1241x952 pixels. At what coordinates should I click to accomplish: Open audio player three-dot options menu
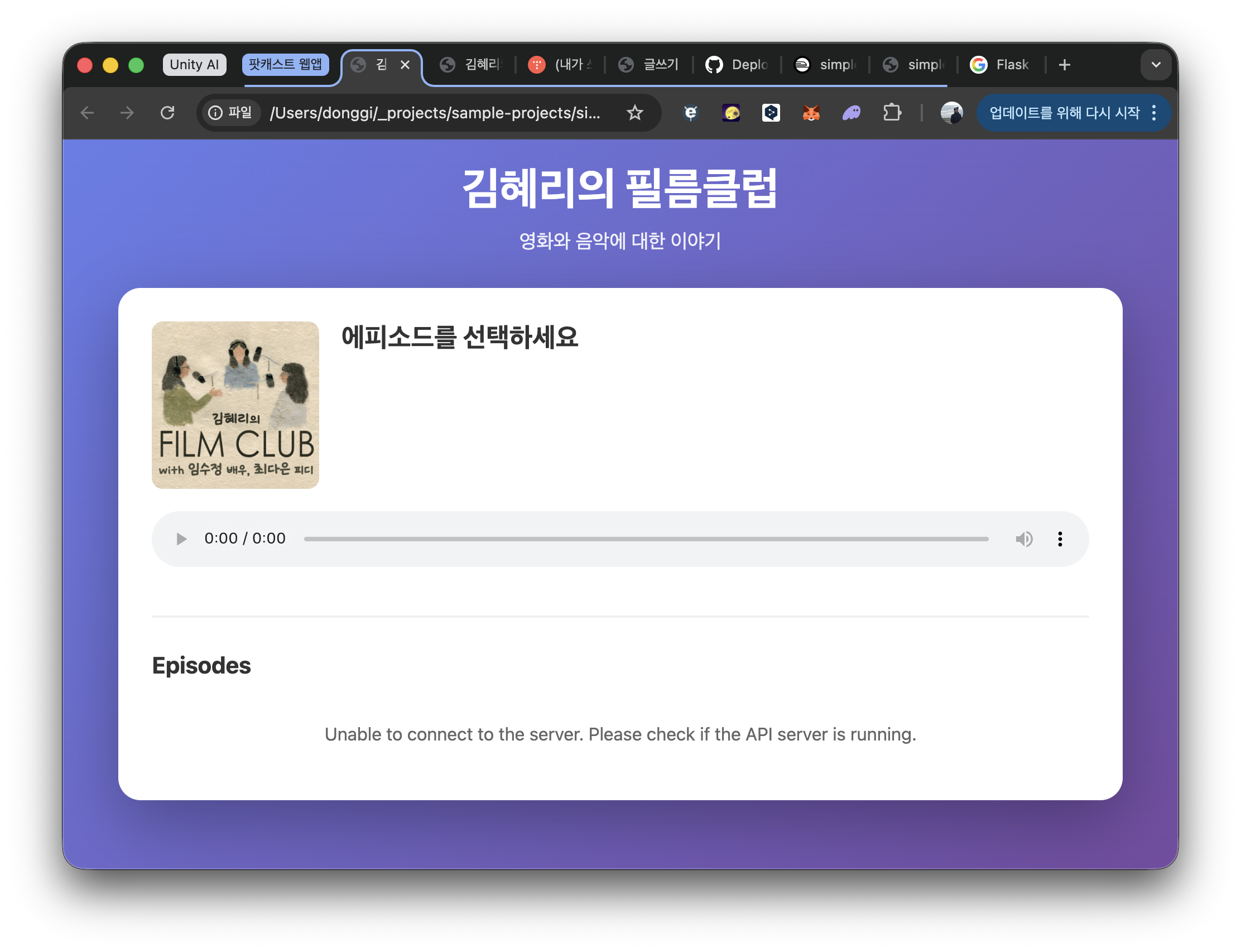pos(1060,539)
